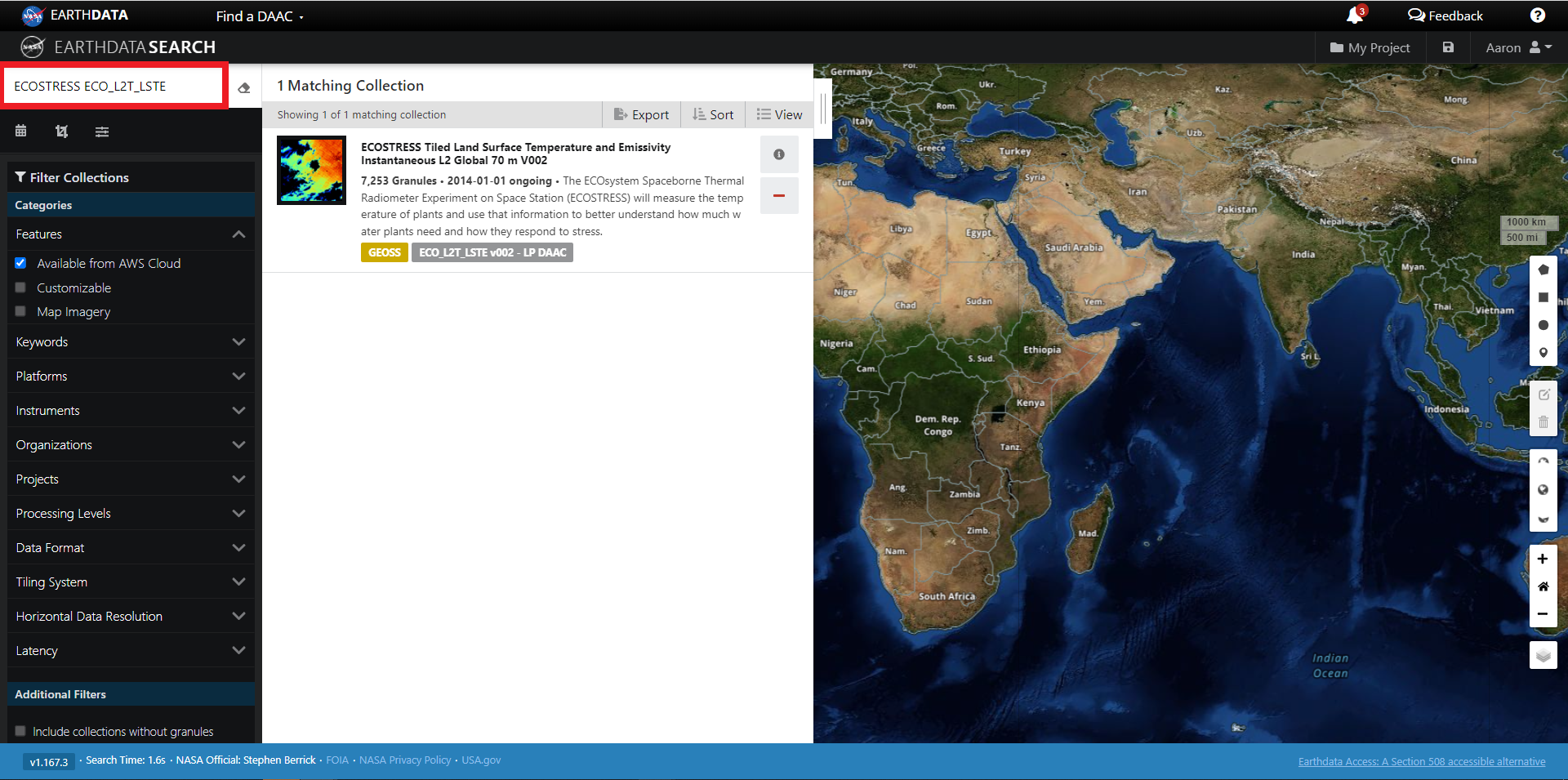1568x780 pixels.
Task: Switch to South Polar projection
Action: click(x=1543, y=518)
